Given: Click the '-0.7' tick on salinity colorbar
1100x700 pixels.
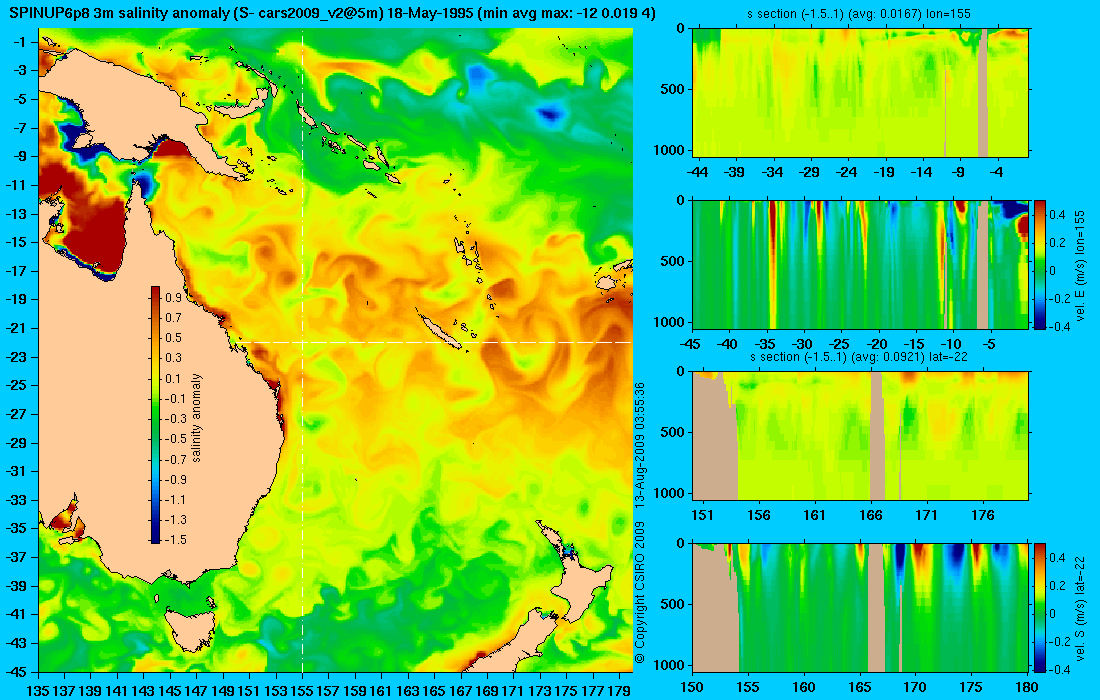Looking at the screenshot, I should click(175, 459).
